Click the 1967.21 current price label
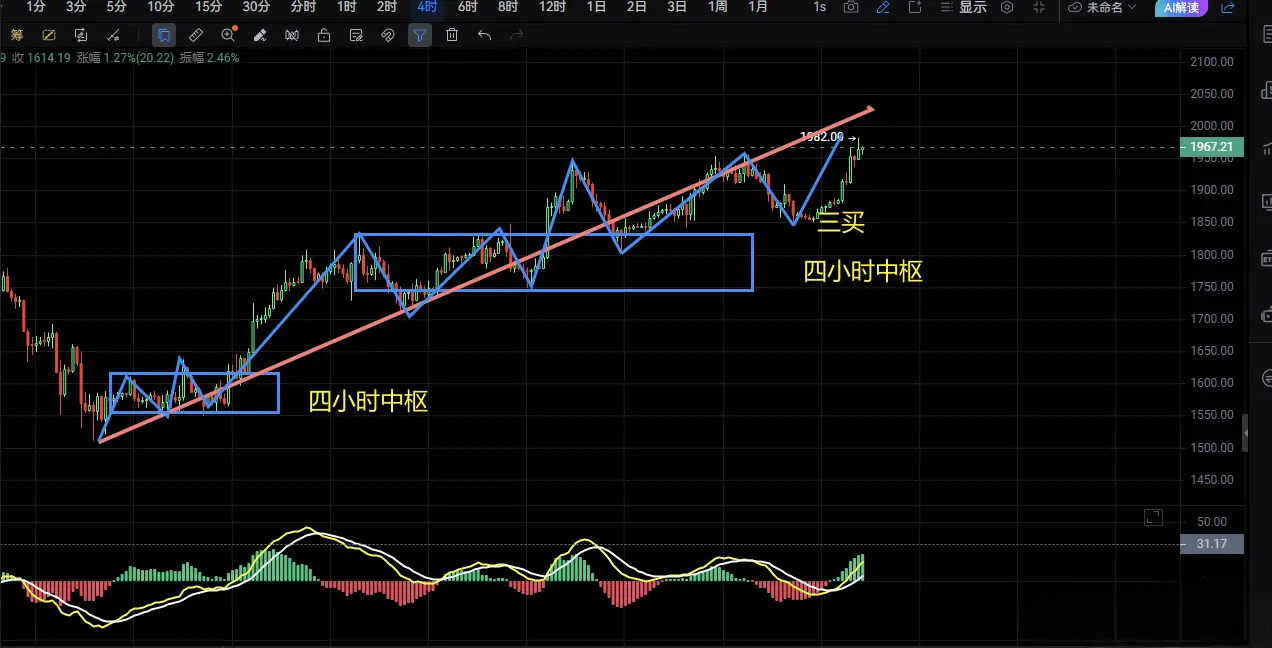This screenshot has width=1272, height=648. 1211,147
